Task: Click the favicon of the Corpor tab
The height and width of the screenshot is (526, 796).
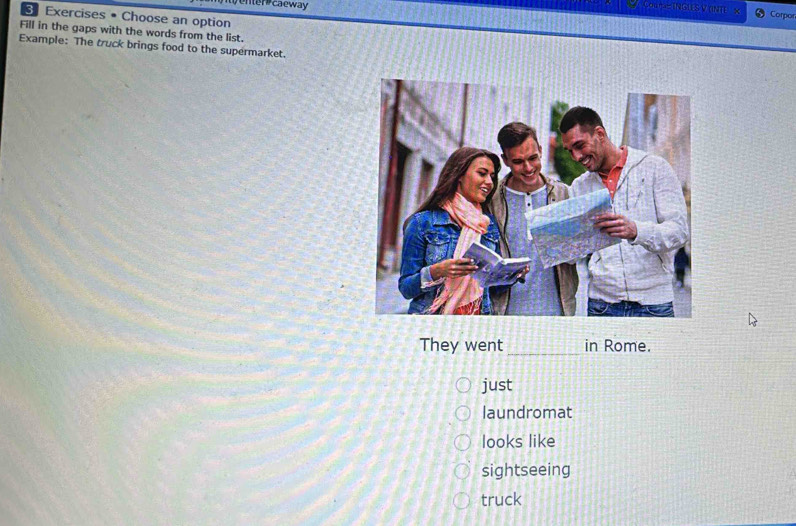Action: 759,13
